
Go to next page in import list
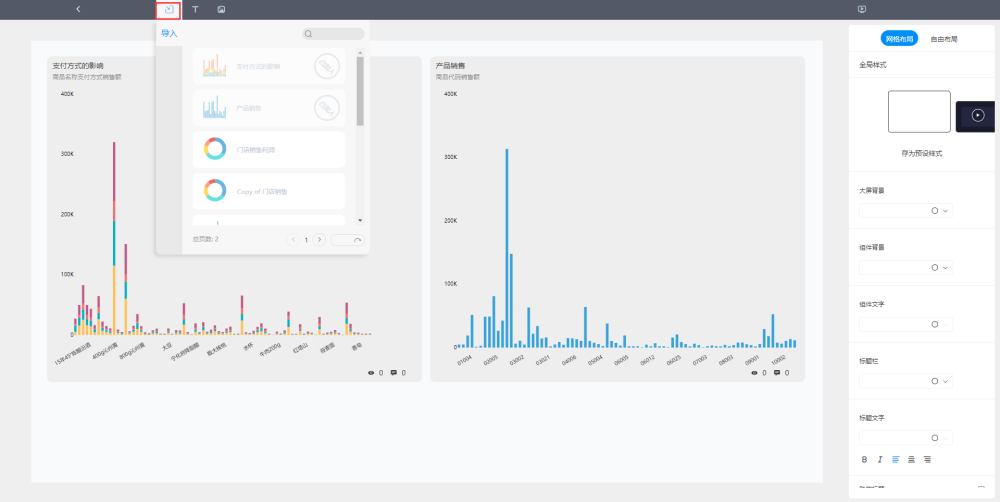[320, 240]
